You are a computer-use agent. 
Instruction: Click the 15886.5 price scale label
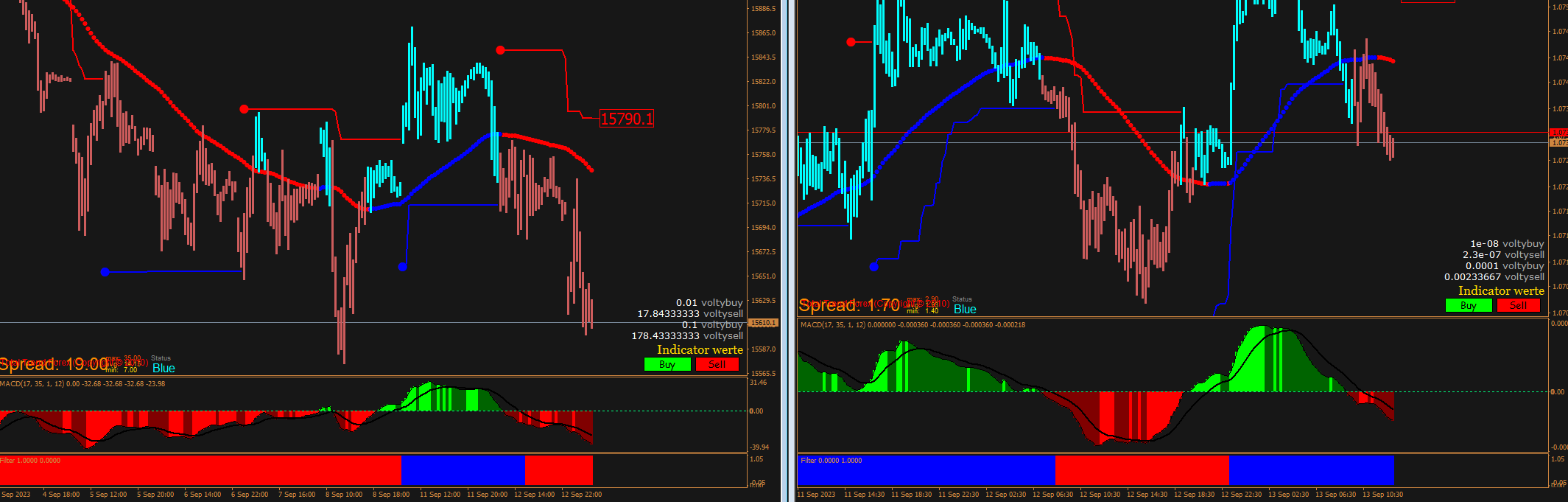(x=763, y=9)
